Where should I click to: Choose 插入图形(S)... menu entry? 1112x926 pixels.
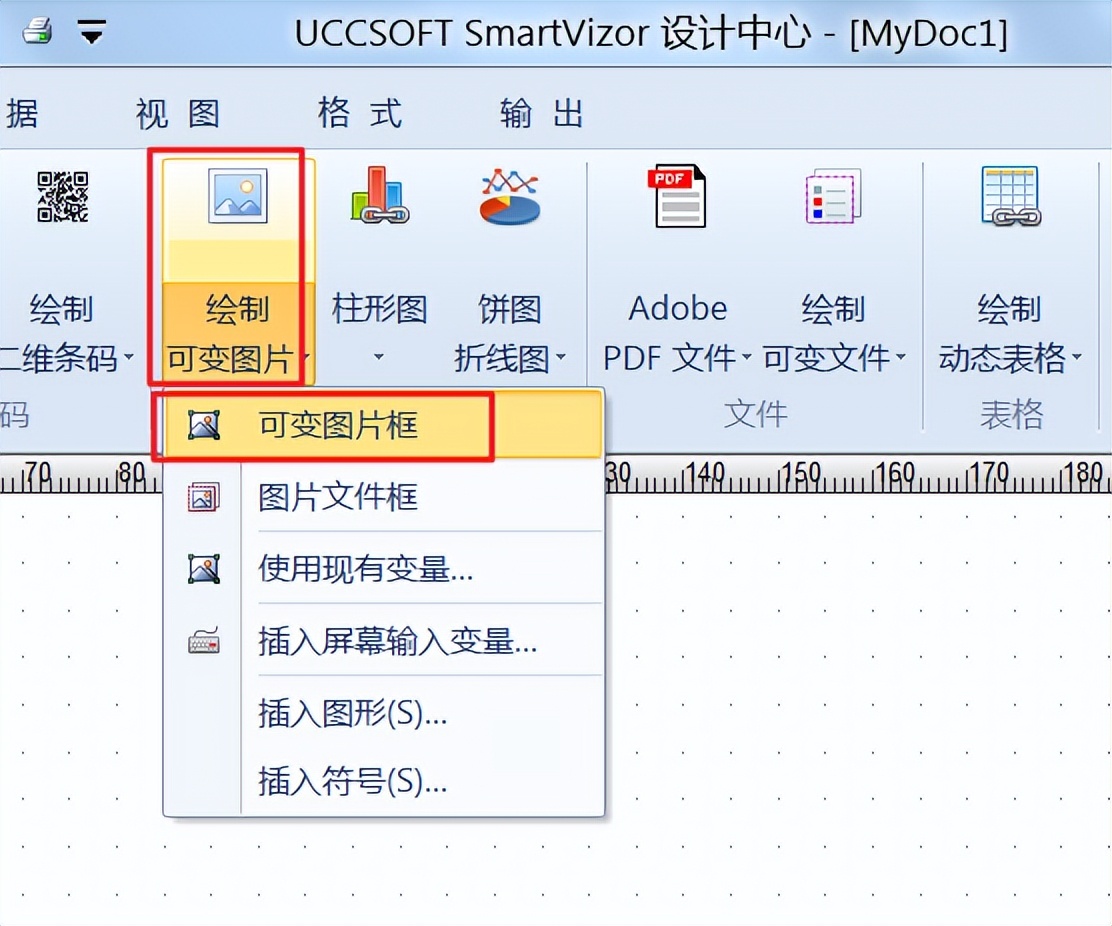383,713
